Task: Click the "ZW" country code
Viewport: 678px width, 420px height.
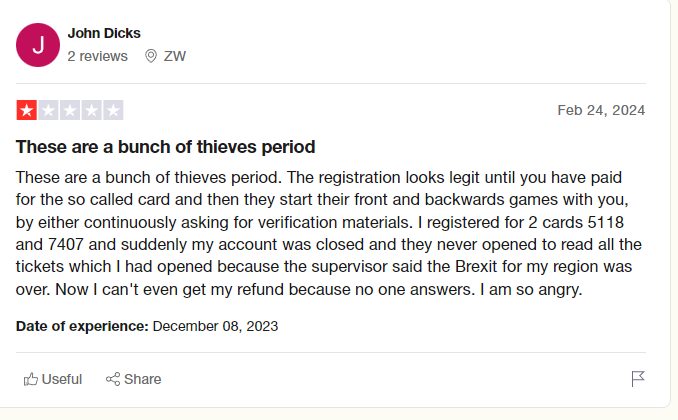Action: (x=175, y=56)
